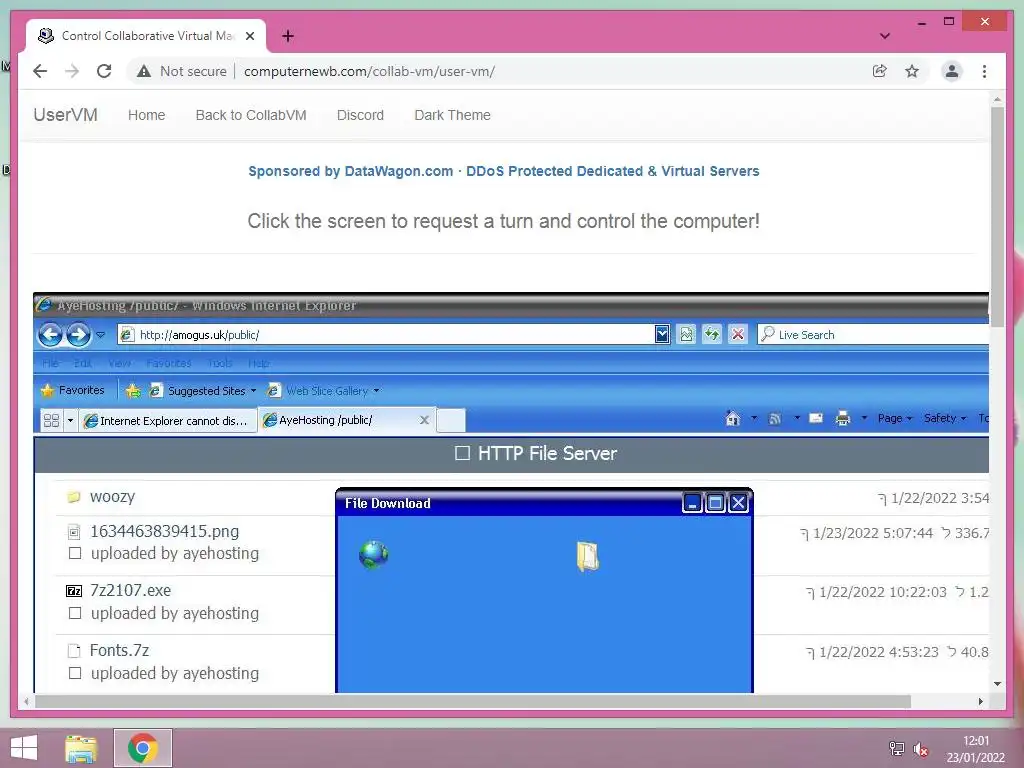Open File Explorer from the taskbar
The image size is (1024, 768).
click(81, 748)
